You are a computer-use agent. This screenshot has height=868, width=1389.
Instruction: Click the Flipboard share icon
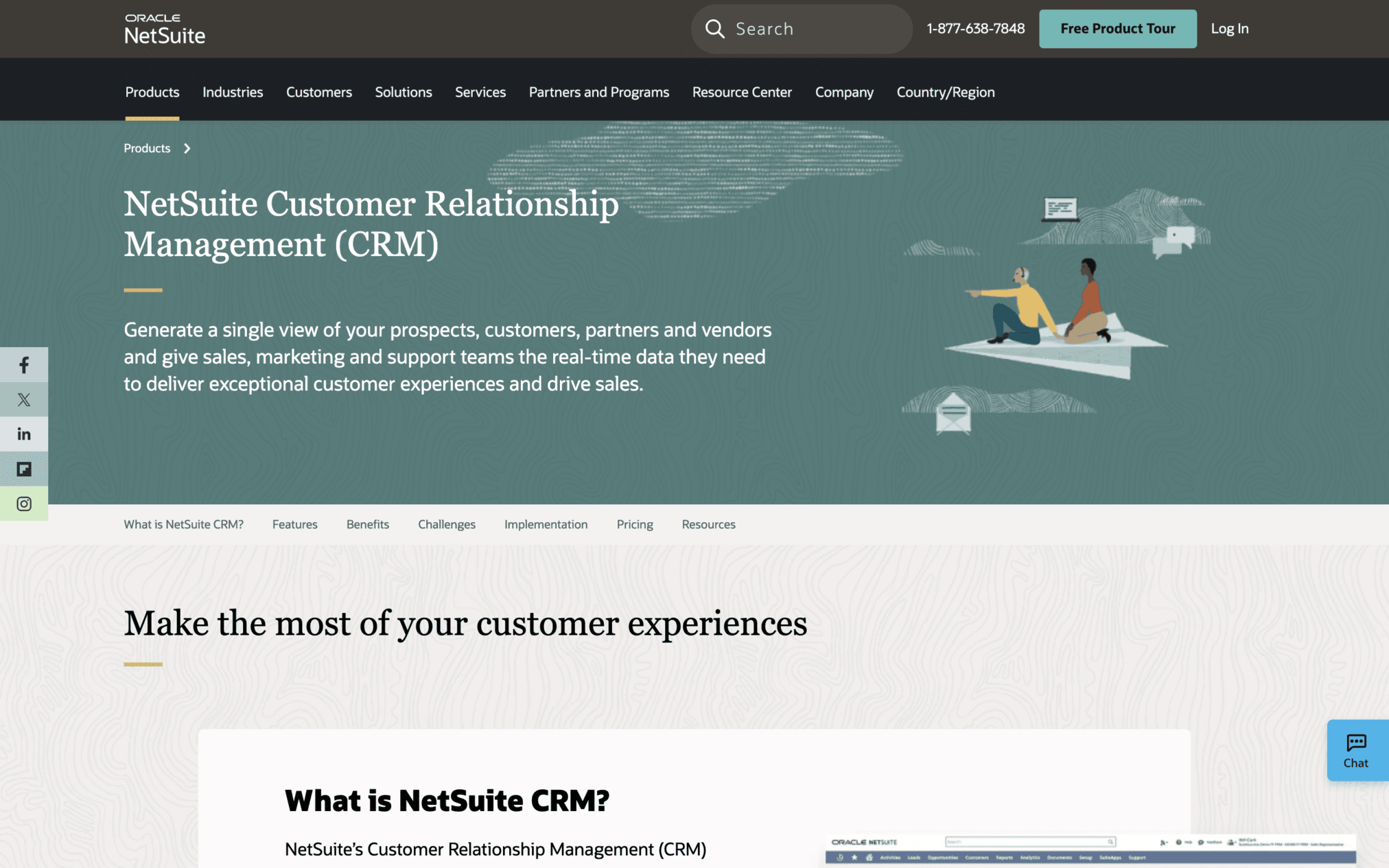tap(24, 469)
